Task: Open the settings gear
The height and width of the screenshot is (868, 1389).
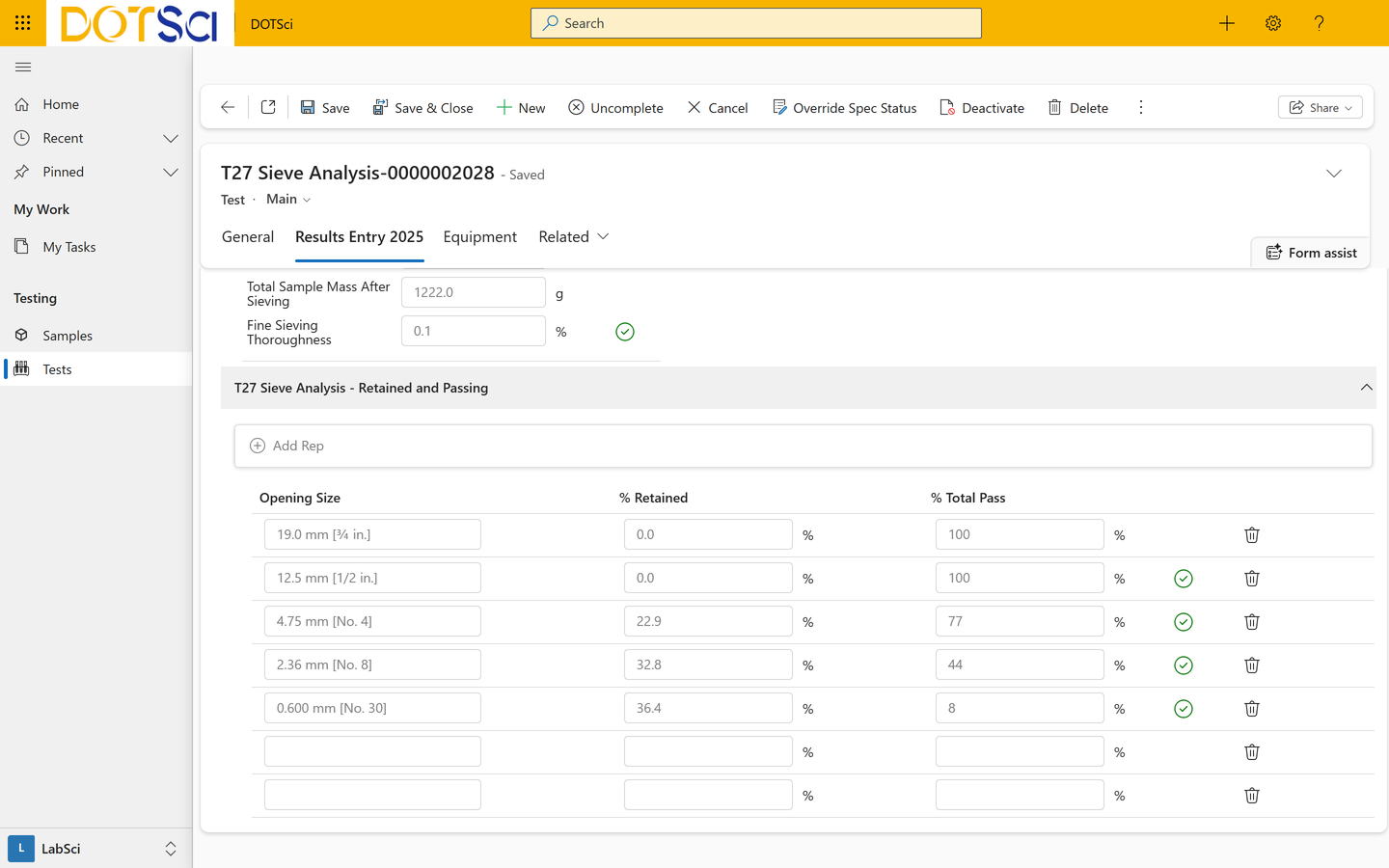Action: [x=1273, y=23]
